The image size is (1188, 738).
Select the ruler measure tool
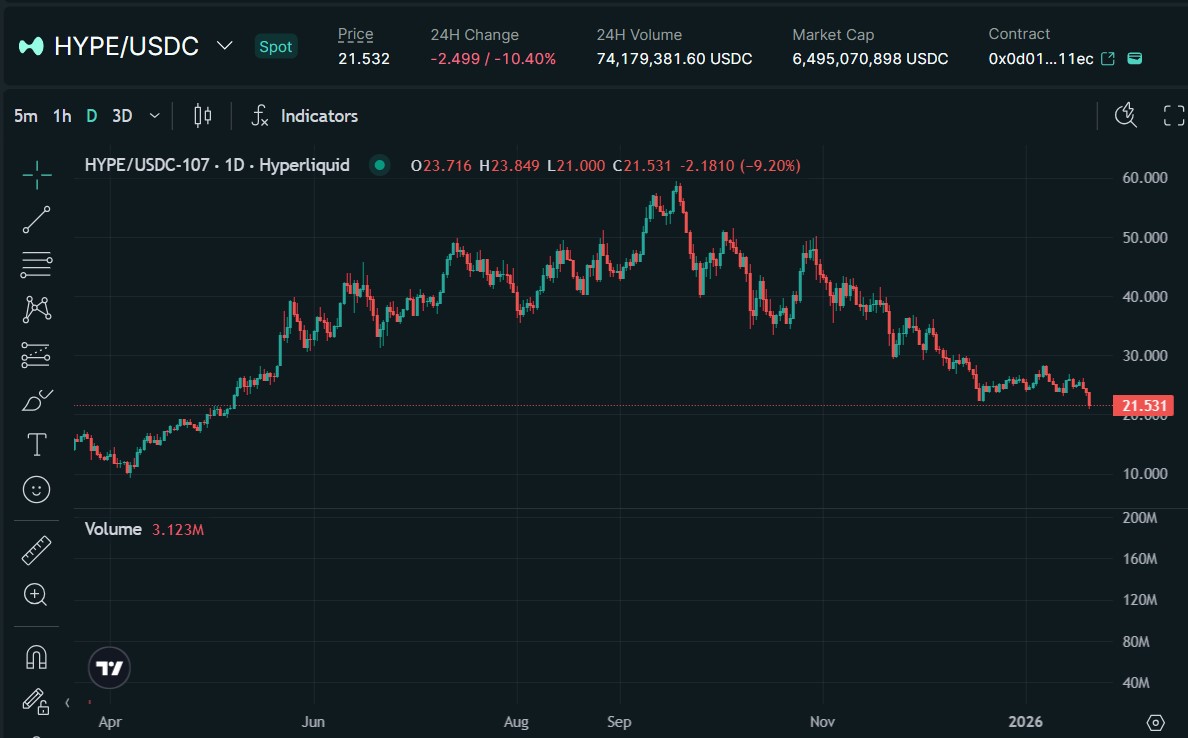[x=36, y=548]
